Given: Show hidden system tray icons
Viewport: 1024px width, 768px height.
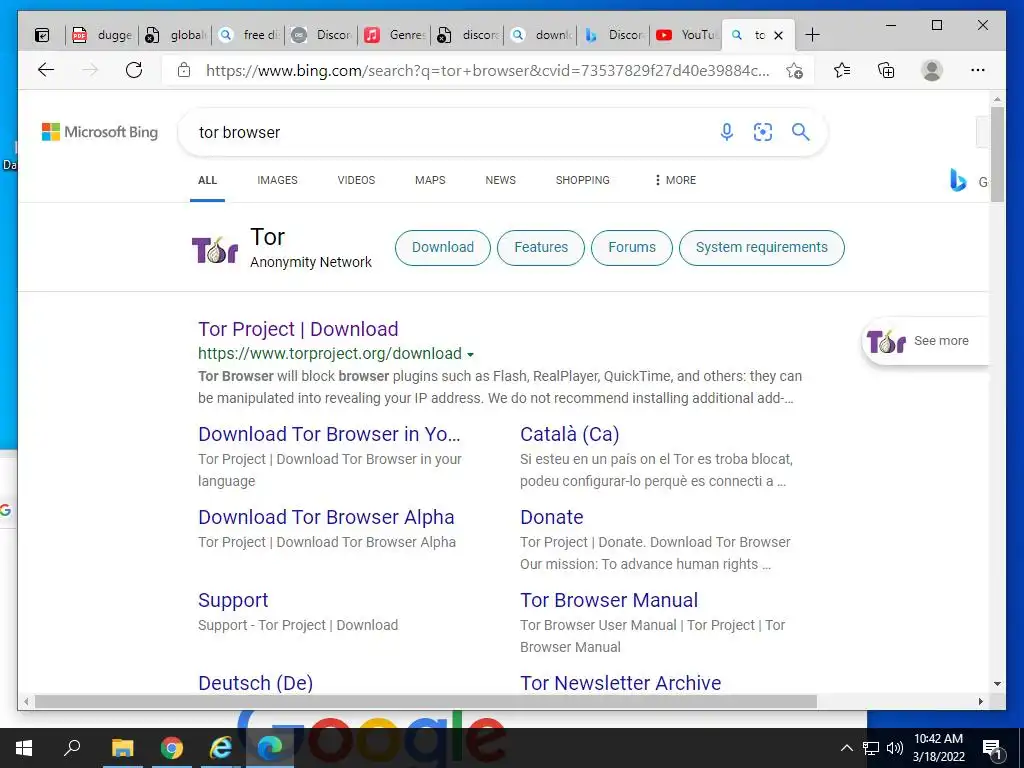Looking at the screenshot, I should [x=846, y=748].
